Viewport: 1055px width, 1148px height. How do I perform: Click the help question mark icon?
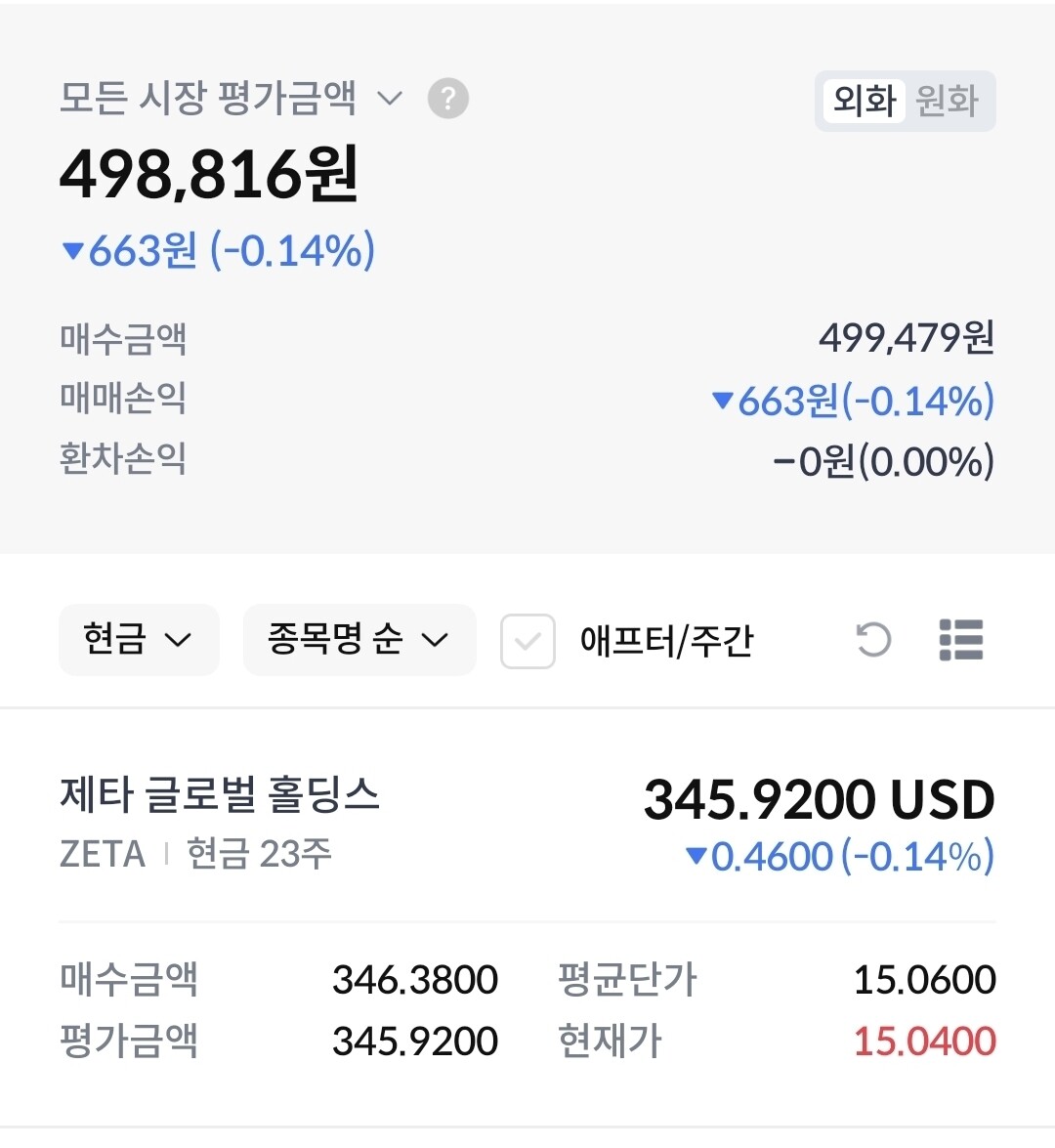tap(448, 99)
